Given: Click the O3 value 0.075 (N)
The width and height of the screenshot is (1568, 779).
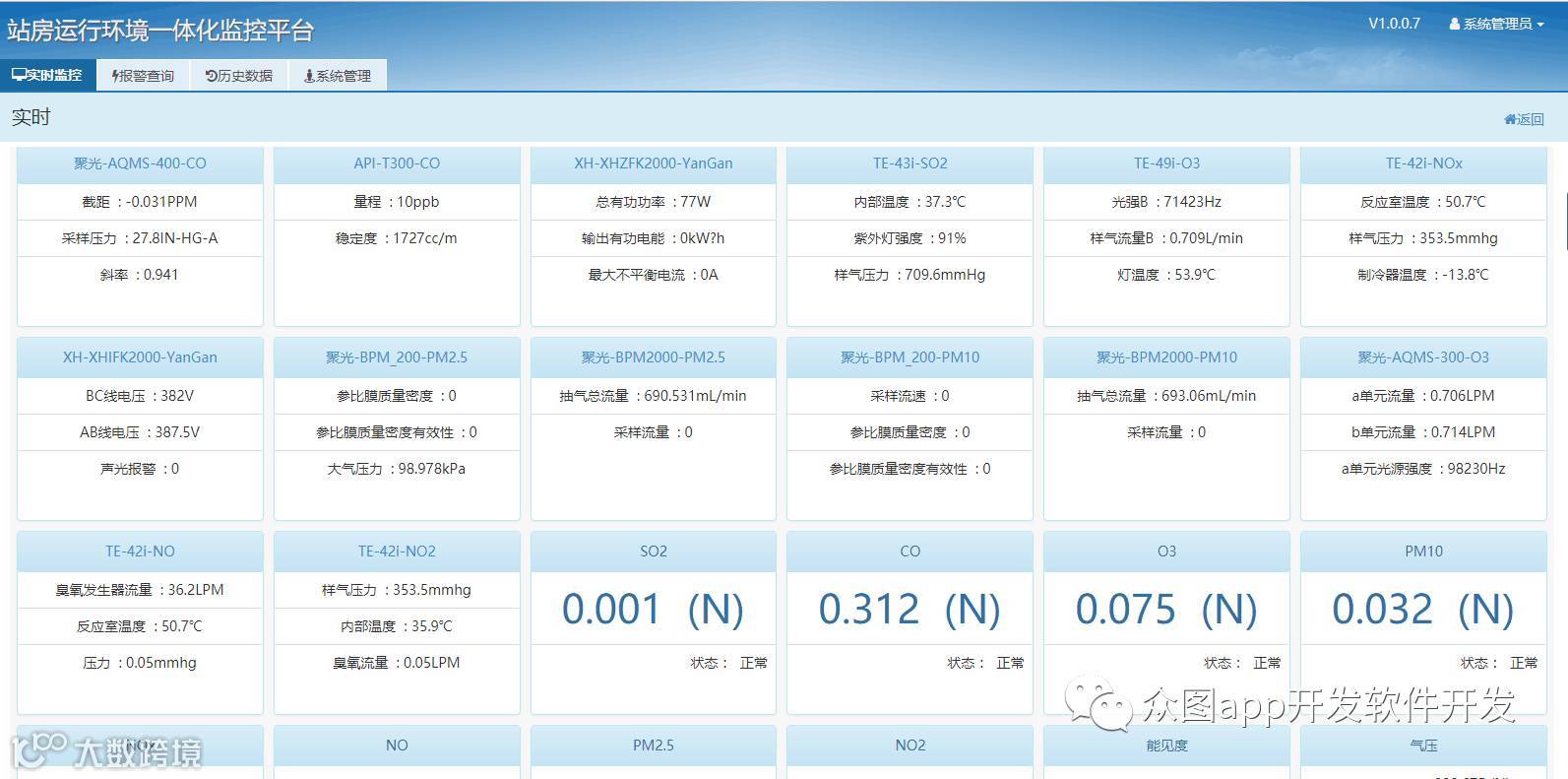Looking at the screenshot, I should (1166, 609).
